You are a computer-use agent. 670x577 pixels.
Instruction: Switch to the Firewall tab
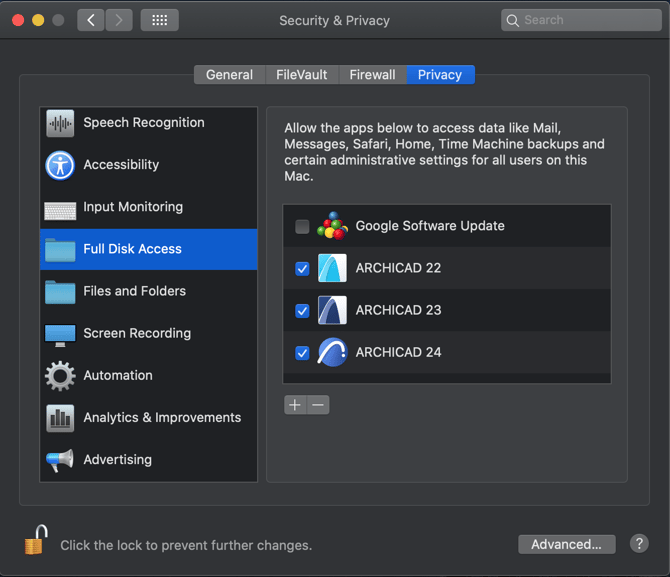372,75
